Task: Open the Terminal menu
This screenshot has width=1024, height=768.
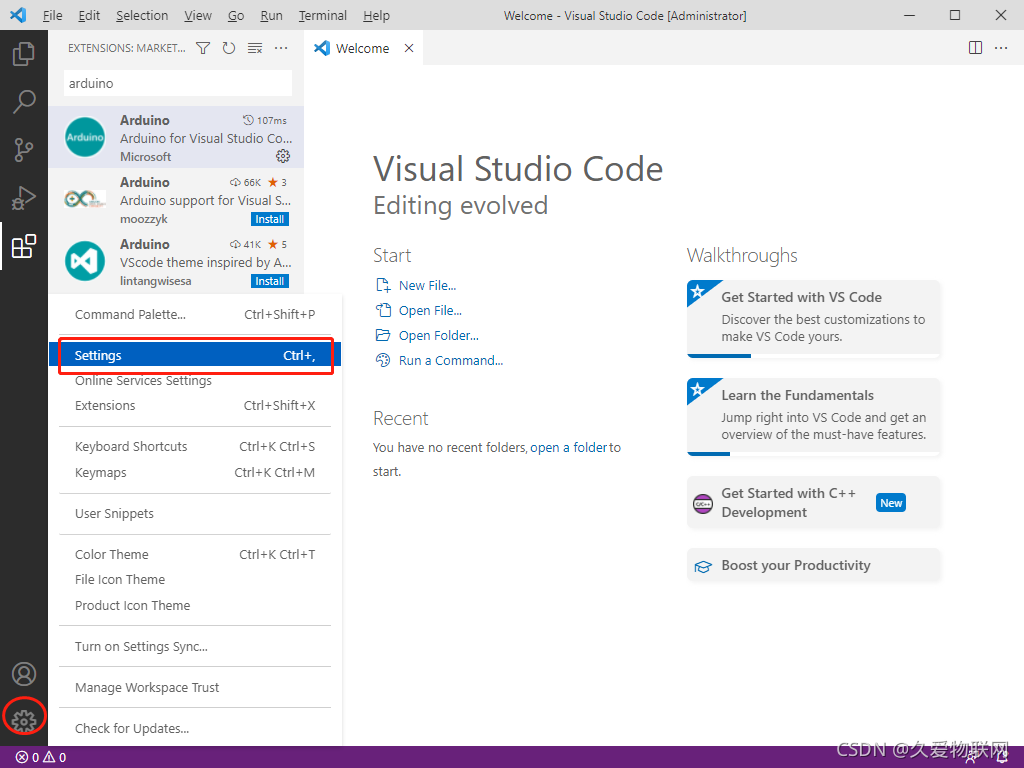Action: (x=323, y=16)
